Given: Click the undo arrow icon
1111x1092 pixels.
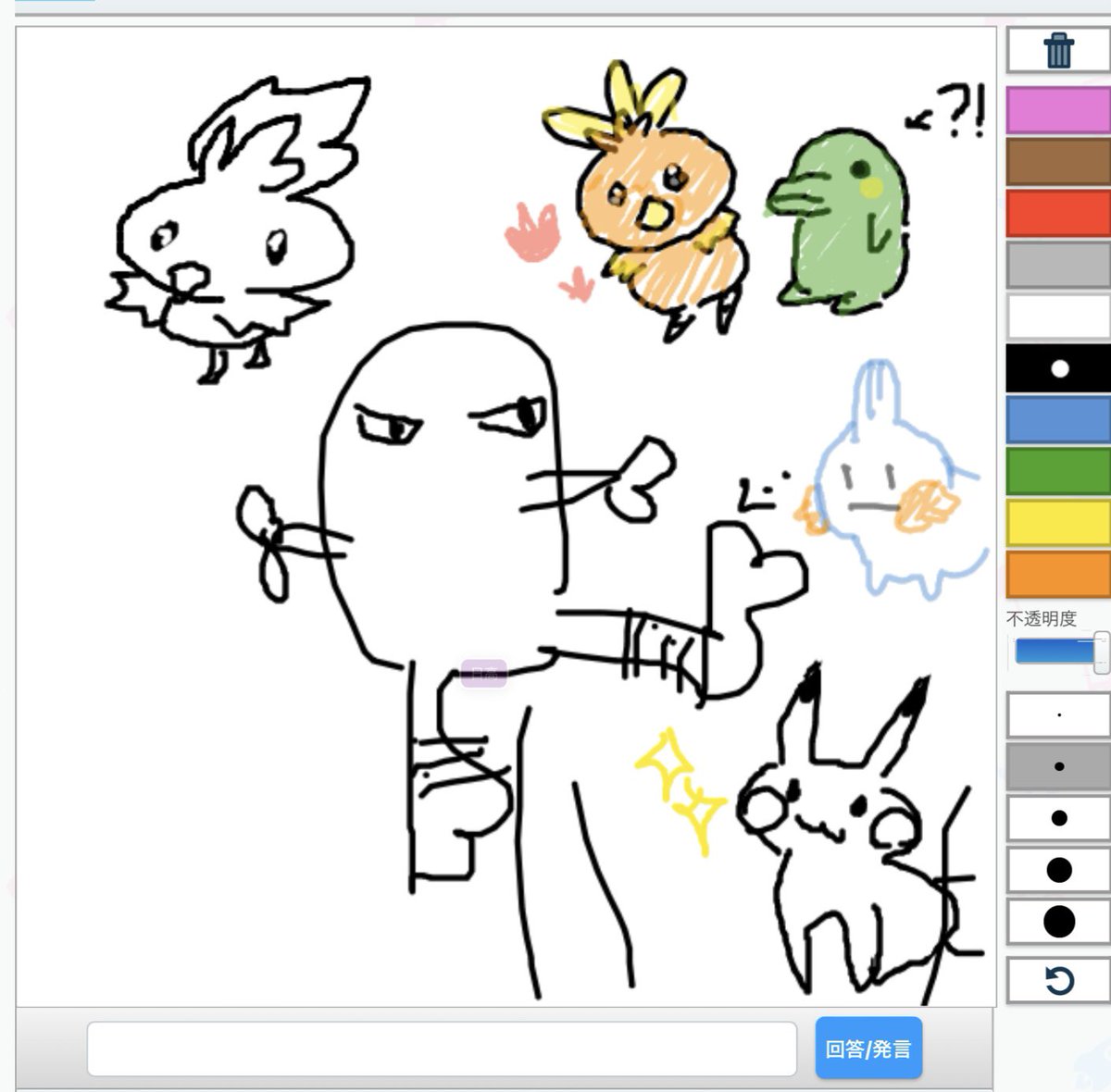Looking at the screenshot, I should pos(1058,980).
